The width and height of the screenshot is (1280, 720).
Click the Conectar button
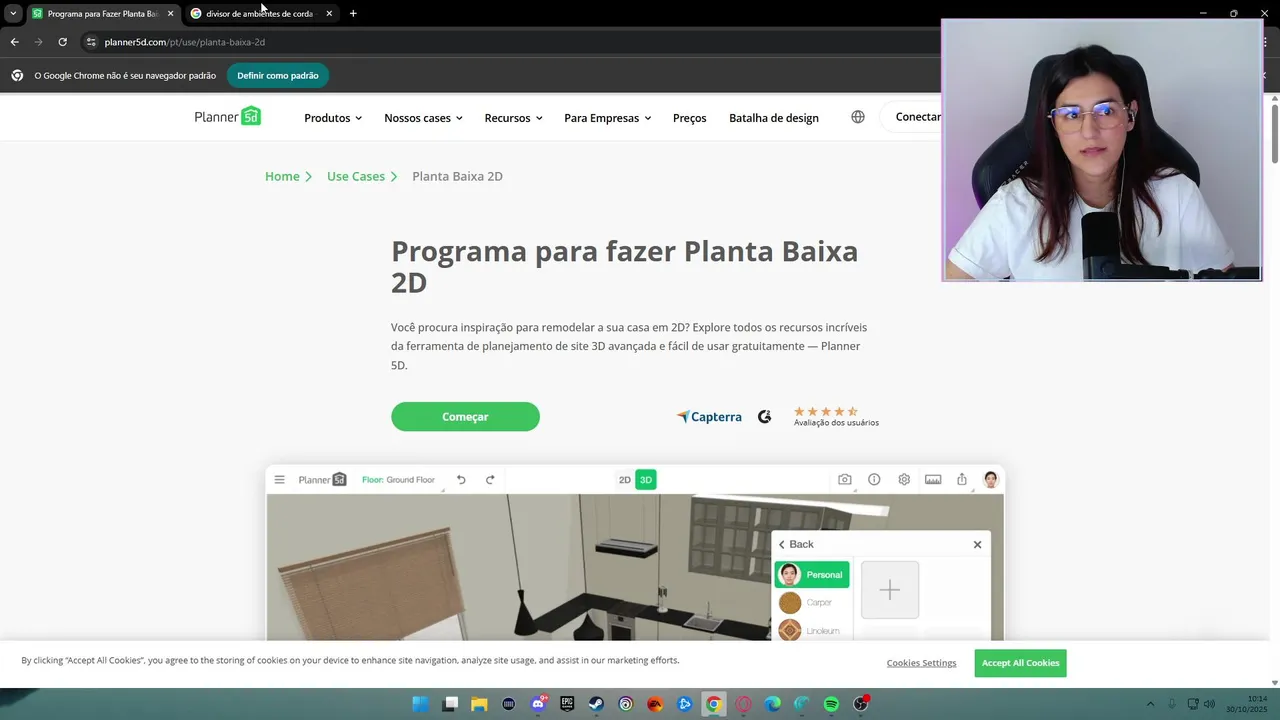(x=911, y=117)
